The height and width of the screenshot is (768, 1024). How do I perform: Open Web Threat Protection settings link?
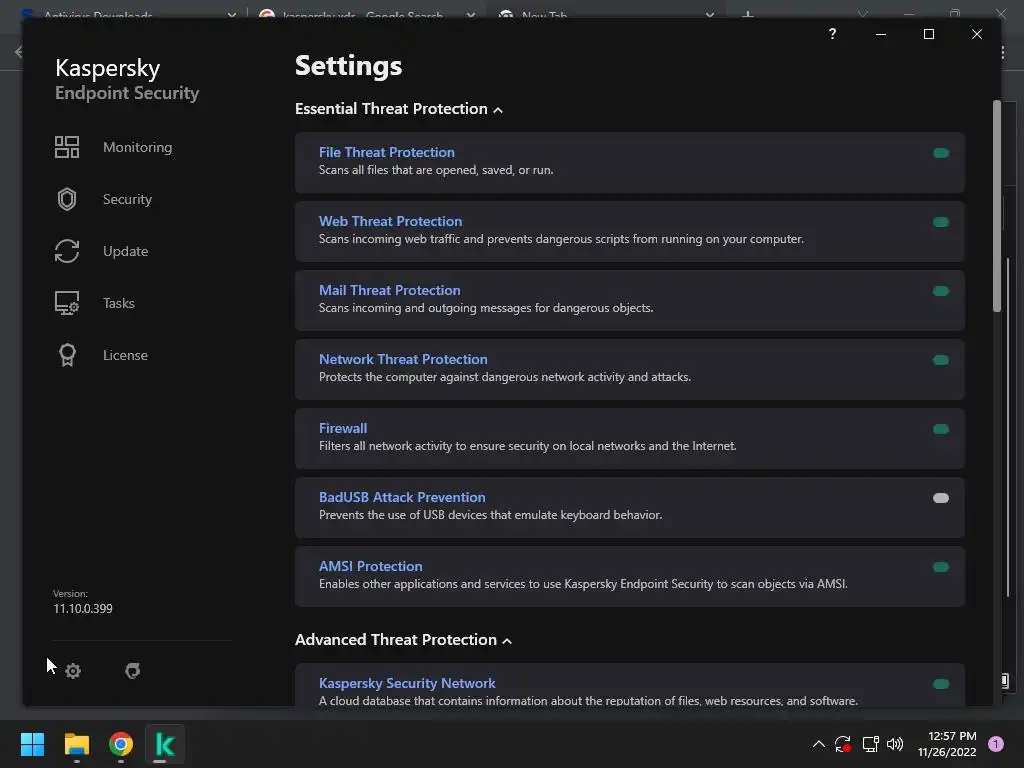coord(391,221)
